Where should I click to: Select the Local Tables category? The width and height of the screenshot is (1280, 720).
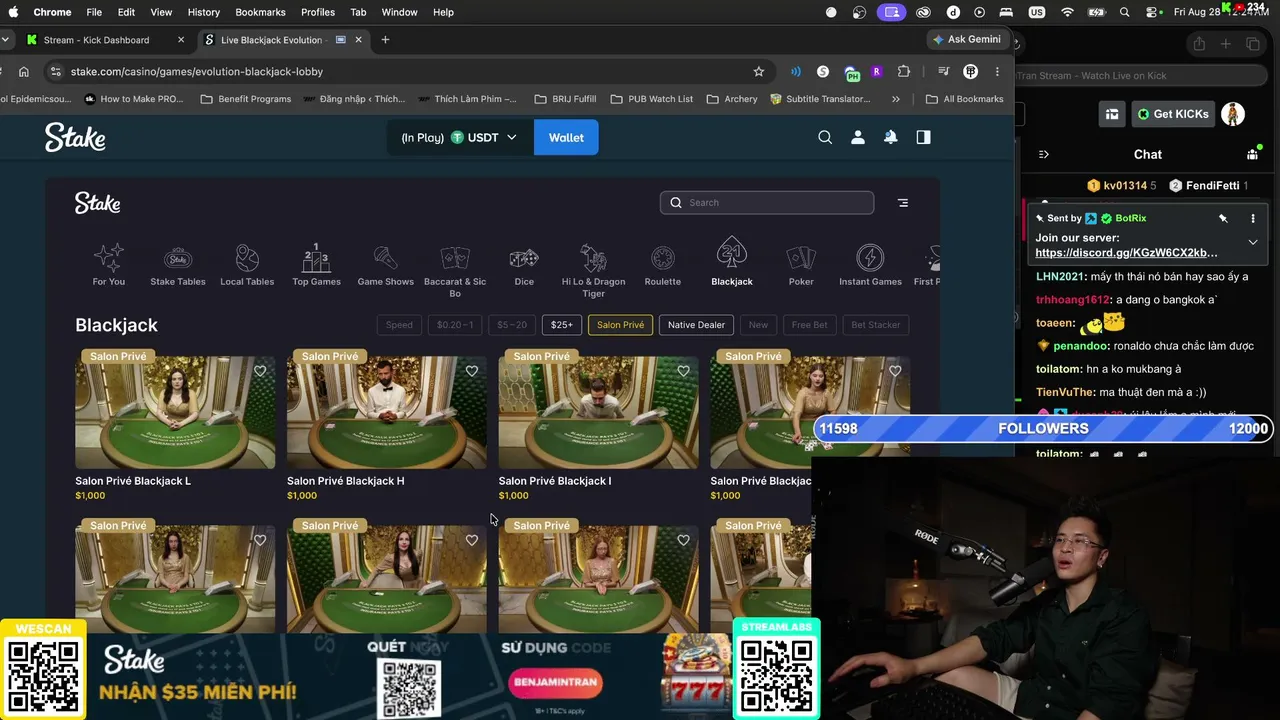[247, 265]
